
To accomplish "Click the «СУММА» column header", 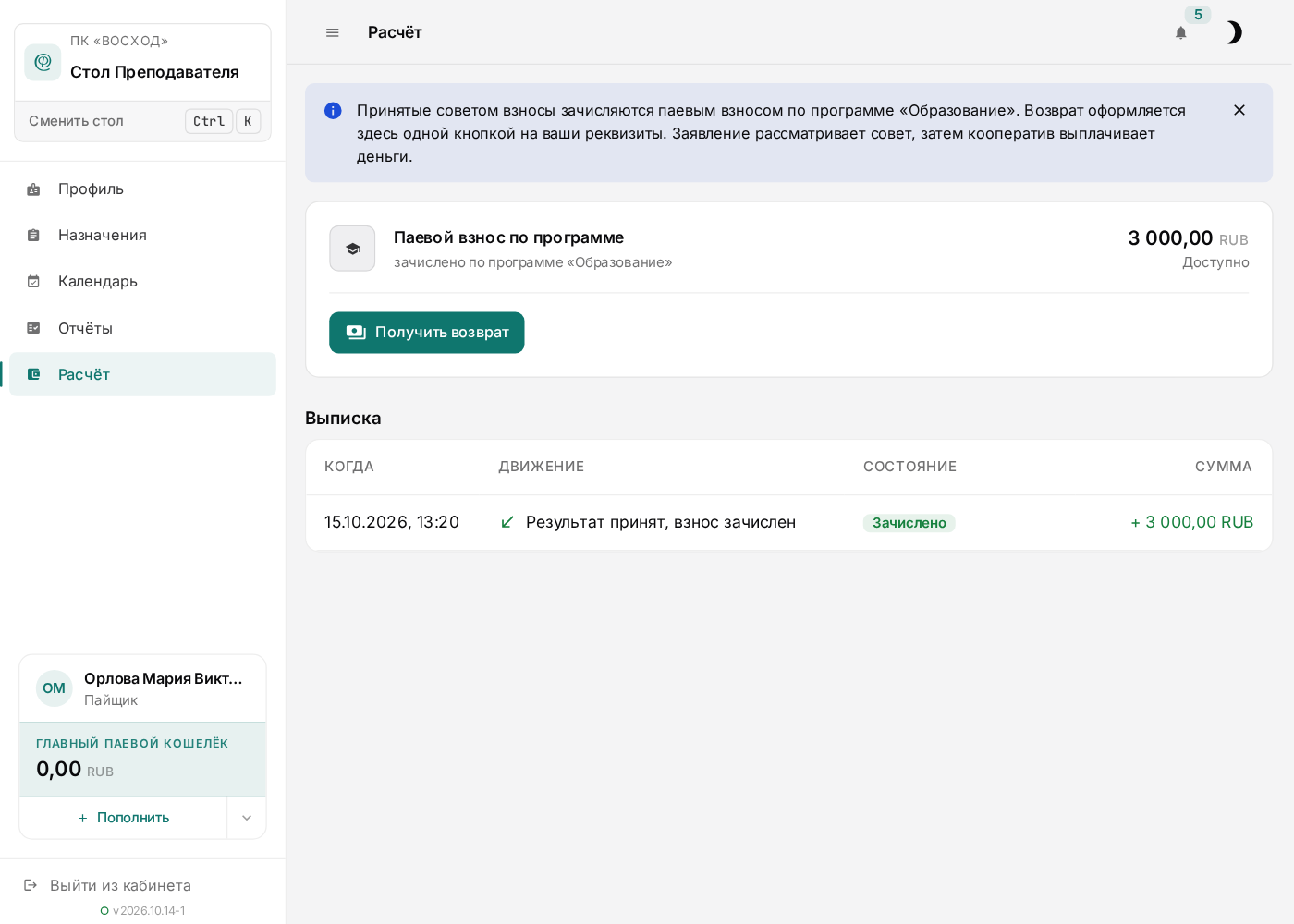I will point(1224,467).
